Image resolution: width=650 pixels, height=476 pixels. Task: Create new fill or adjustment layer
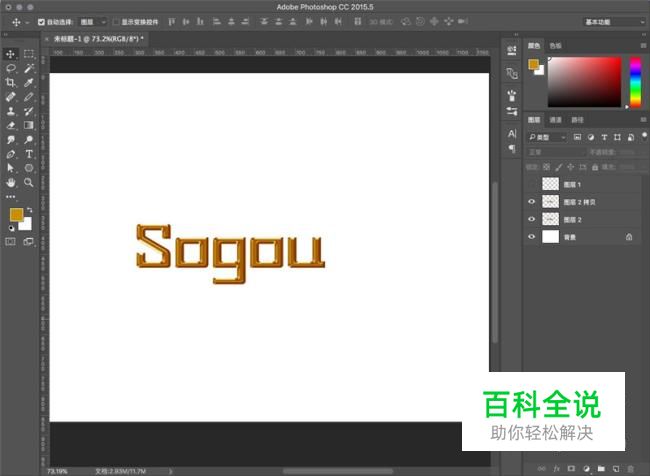[x=586, y=469]
